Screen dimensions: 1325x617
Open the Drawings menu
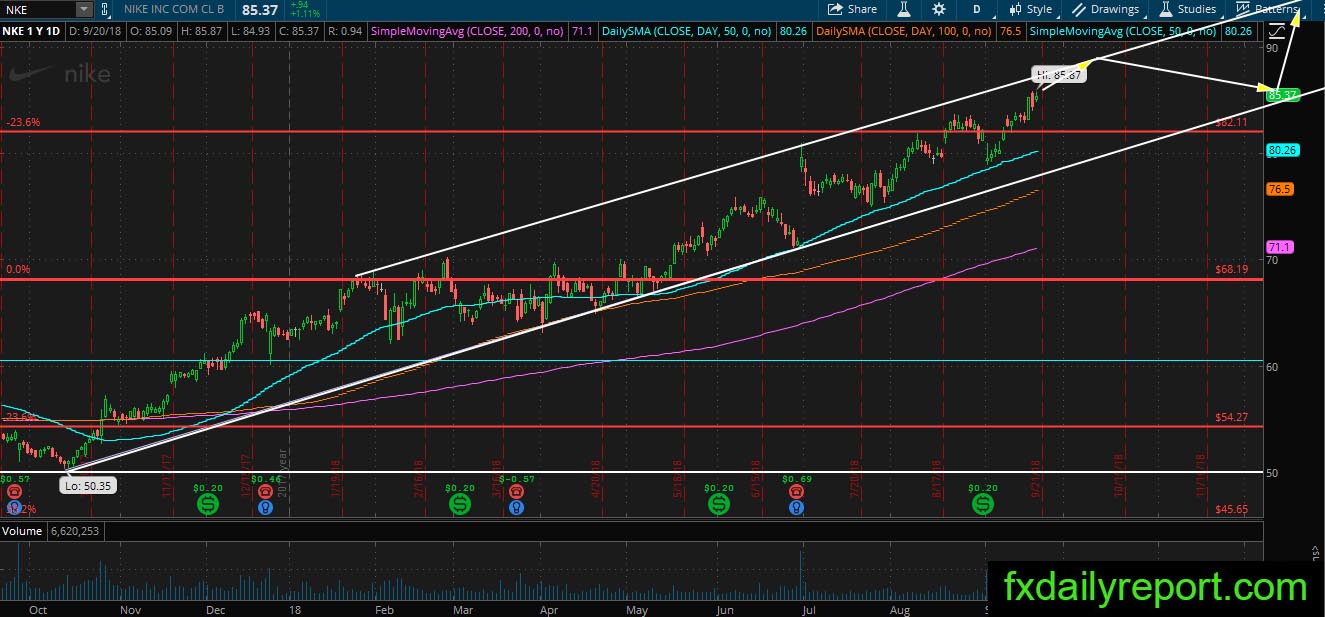1105,9
